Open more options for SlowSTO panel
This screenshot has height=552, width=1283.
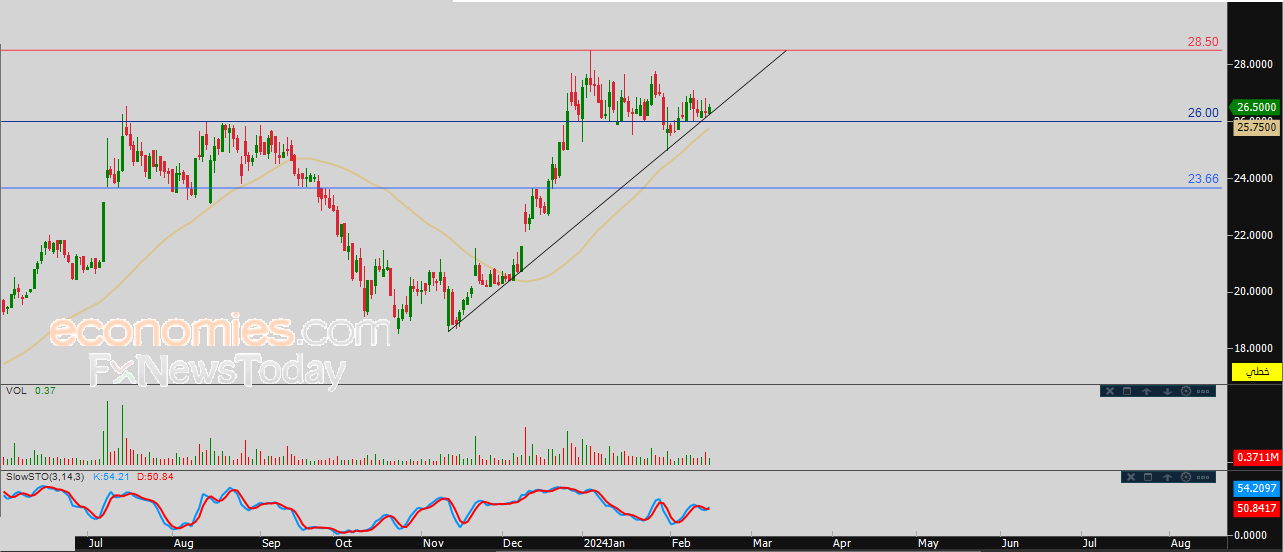click(1203, 477)
